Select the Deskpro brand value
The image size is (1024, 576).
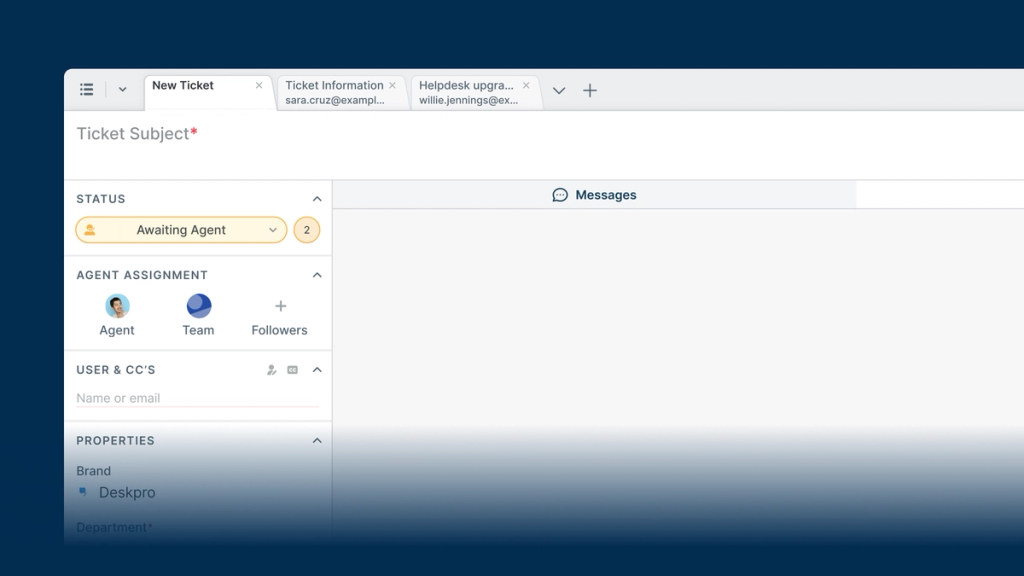(x=127, y=492)
